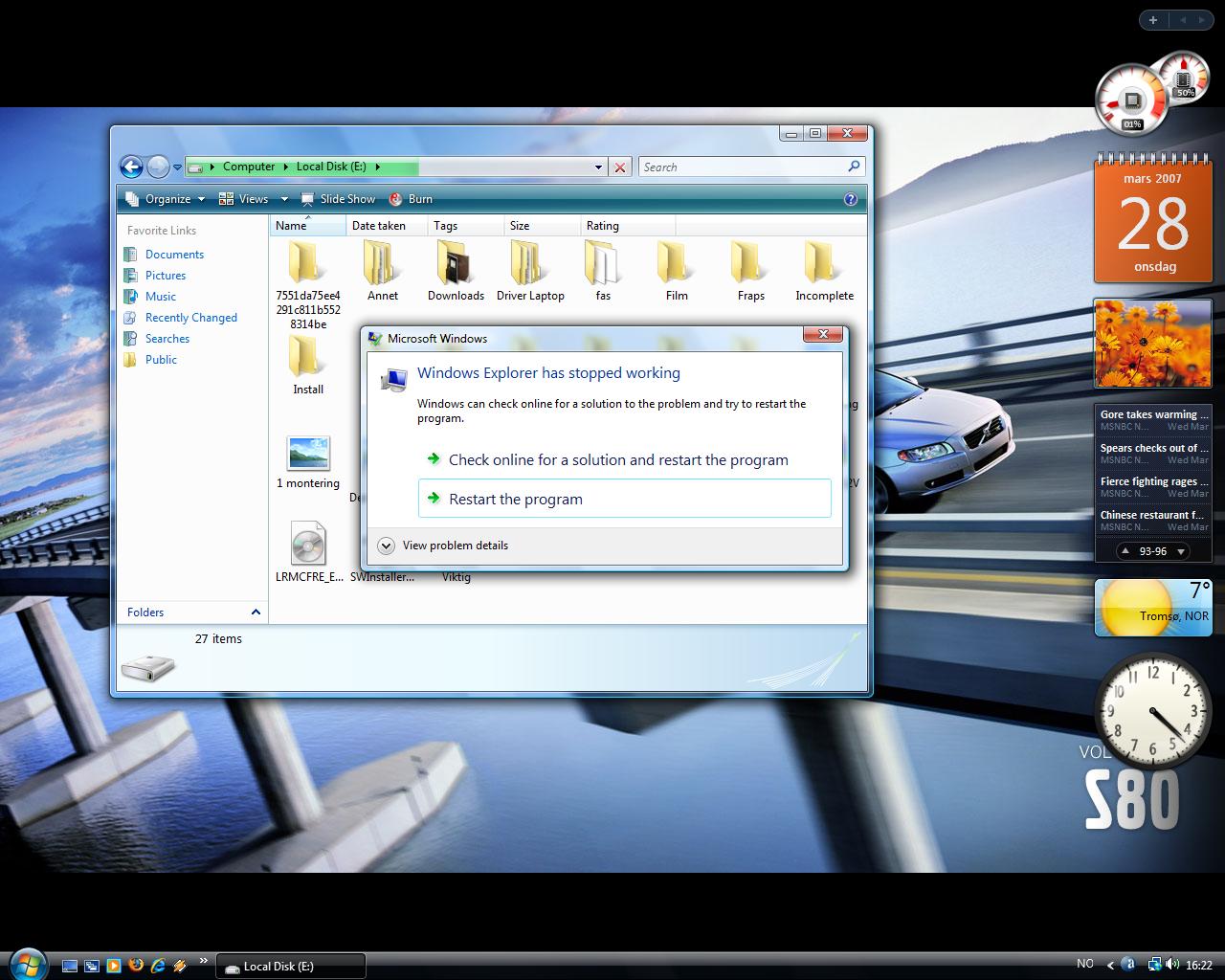Image resolution: width=1225 pixels, height=980 pixels.
Task: Select the Driver Laptop folder
Action: 530,270
